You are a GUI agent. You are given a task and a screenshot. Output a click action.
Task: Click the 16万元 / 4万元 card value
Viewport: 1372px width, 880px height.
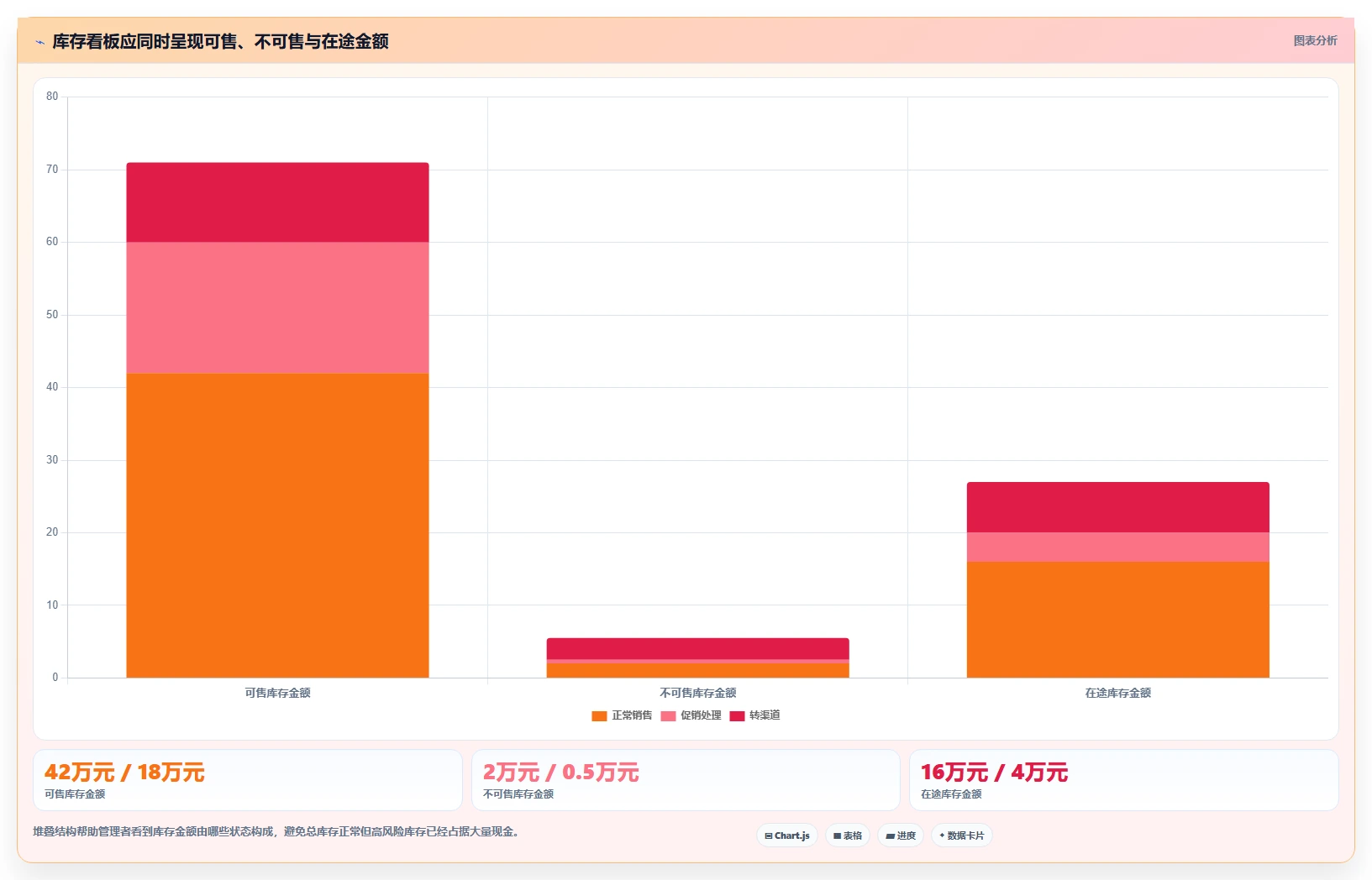[994, 773]
